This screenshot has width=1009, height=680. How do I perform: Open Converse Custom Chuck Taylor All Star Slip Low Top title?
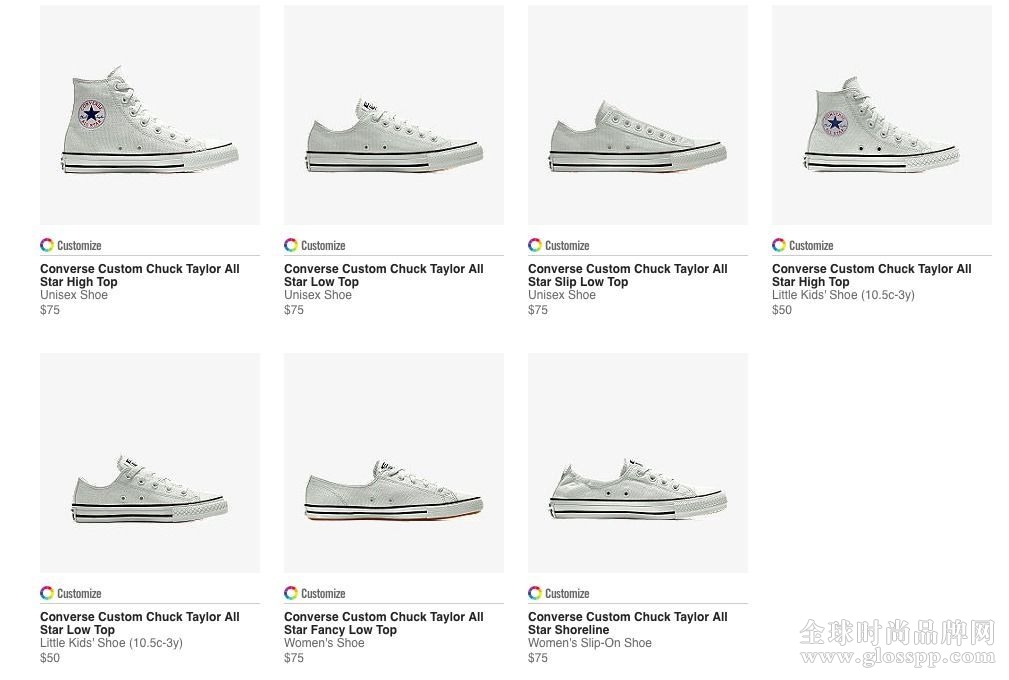pos(627,275)
